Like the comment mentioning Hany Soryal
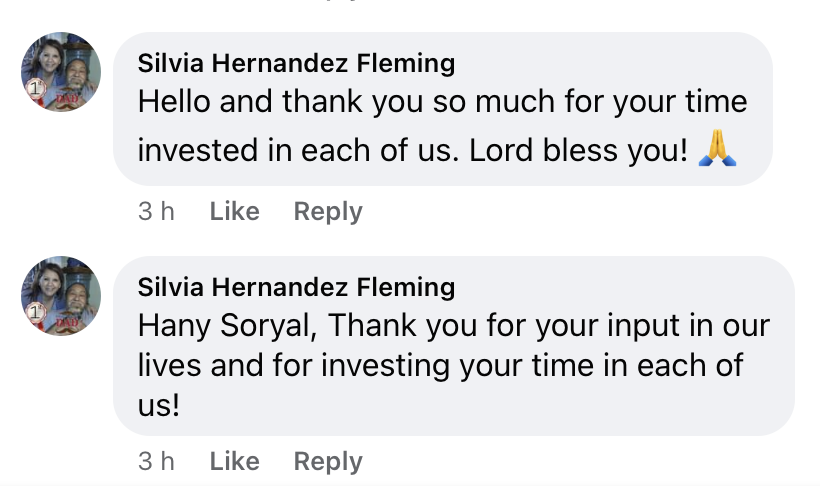 coord(234,461)
